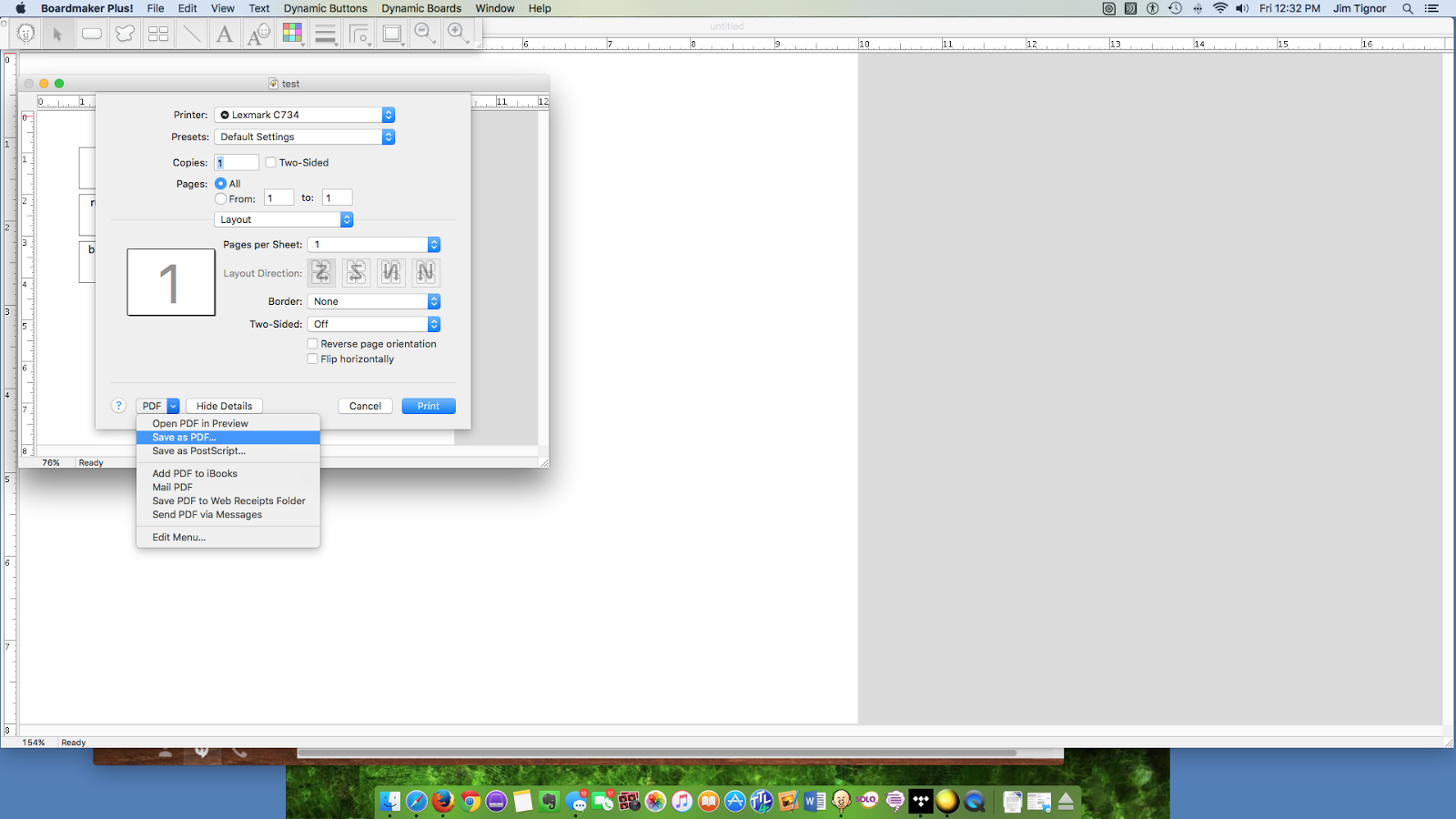Open the Printer selection dropdown
Image resolution: width=1456 pixels, height=819 pixels.
[x=304, y=115]
